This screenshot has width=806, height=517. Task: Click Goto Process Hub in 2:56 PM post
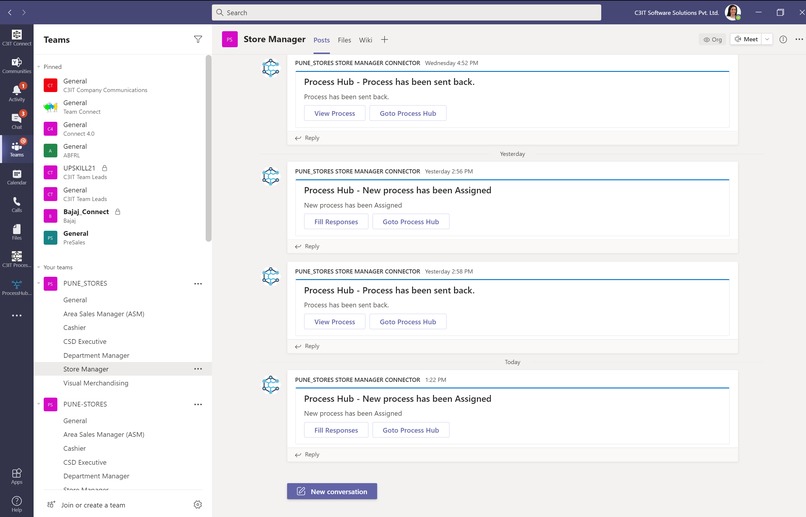click(411, 221)
